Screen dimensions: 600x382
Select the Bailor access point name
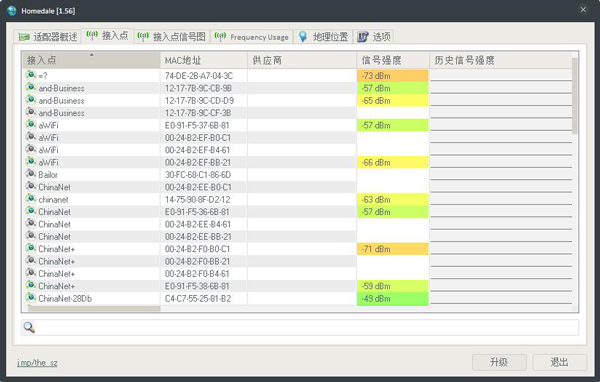[x=48, y=175]
